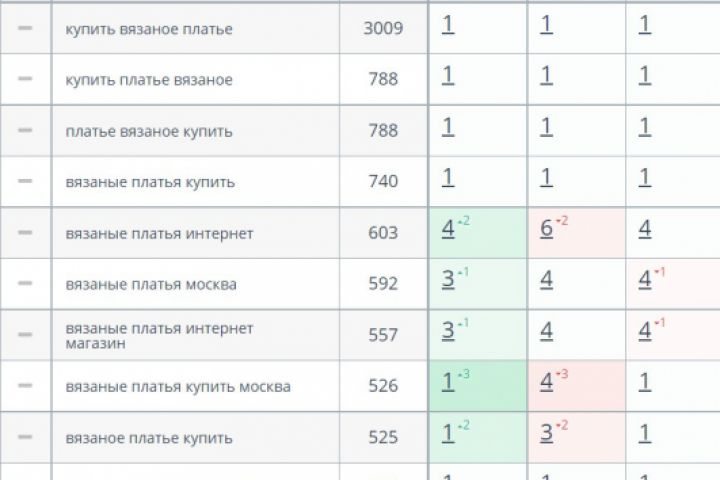The height and width of the screenshot is (480, 720).
Task: Open red position 4 for 'вязаные платья купить москва'
Action: coord(546,383)
